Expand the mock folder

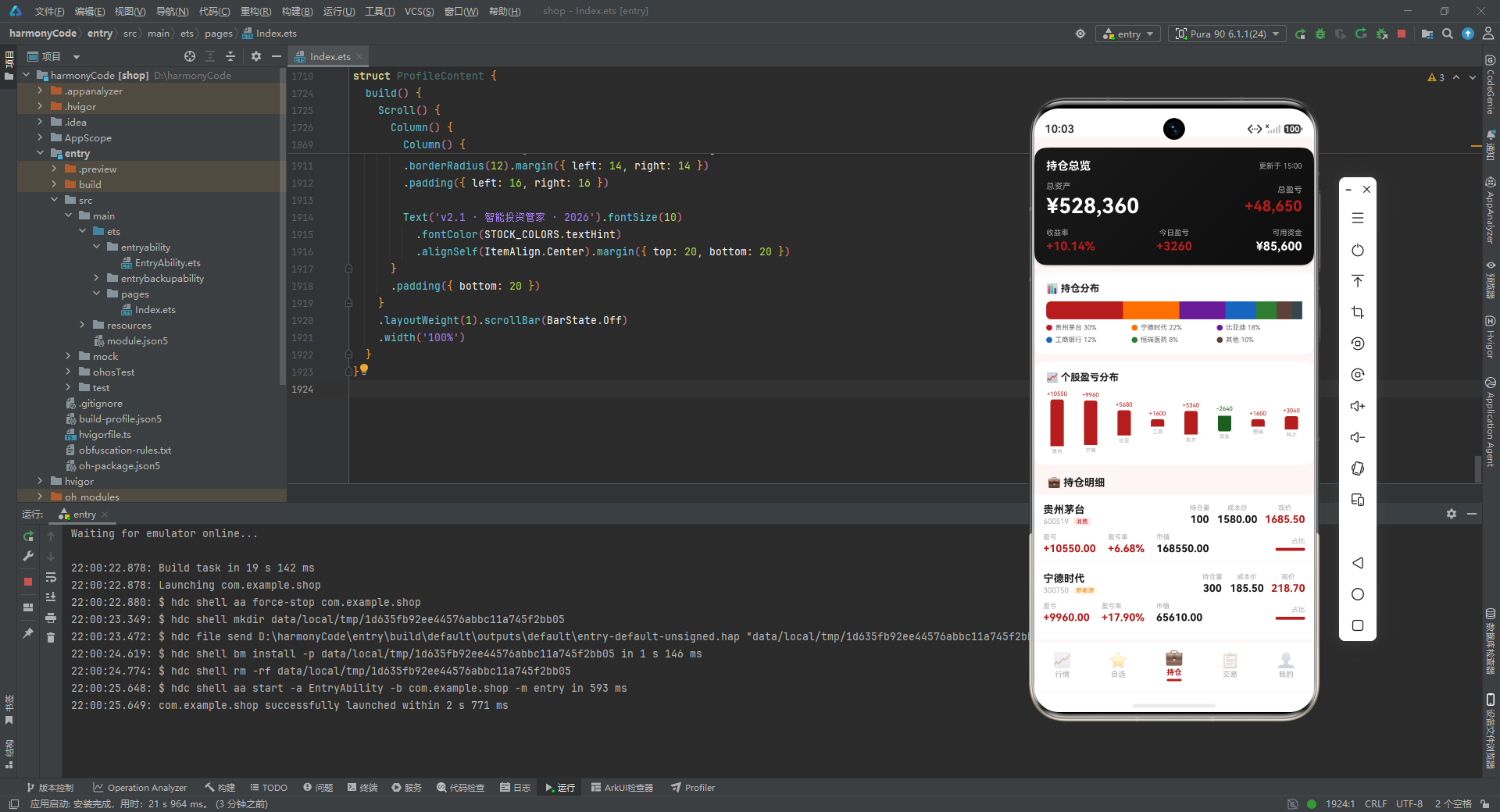pos(68,356)
